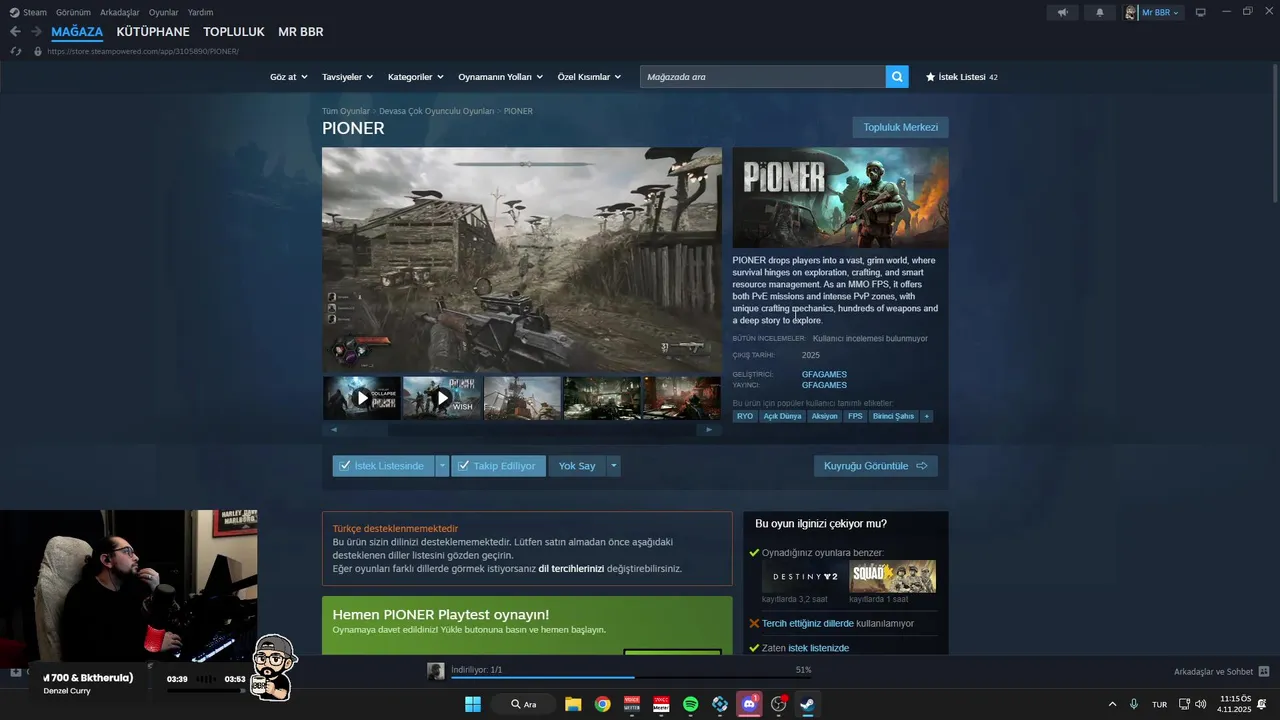Click the notification bell near the taskbar clock
Image resolution: width=1280 pixels, height=720 pixels.
coord(1262,704)
